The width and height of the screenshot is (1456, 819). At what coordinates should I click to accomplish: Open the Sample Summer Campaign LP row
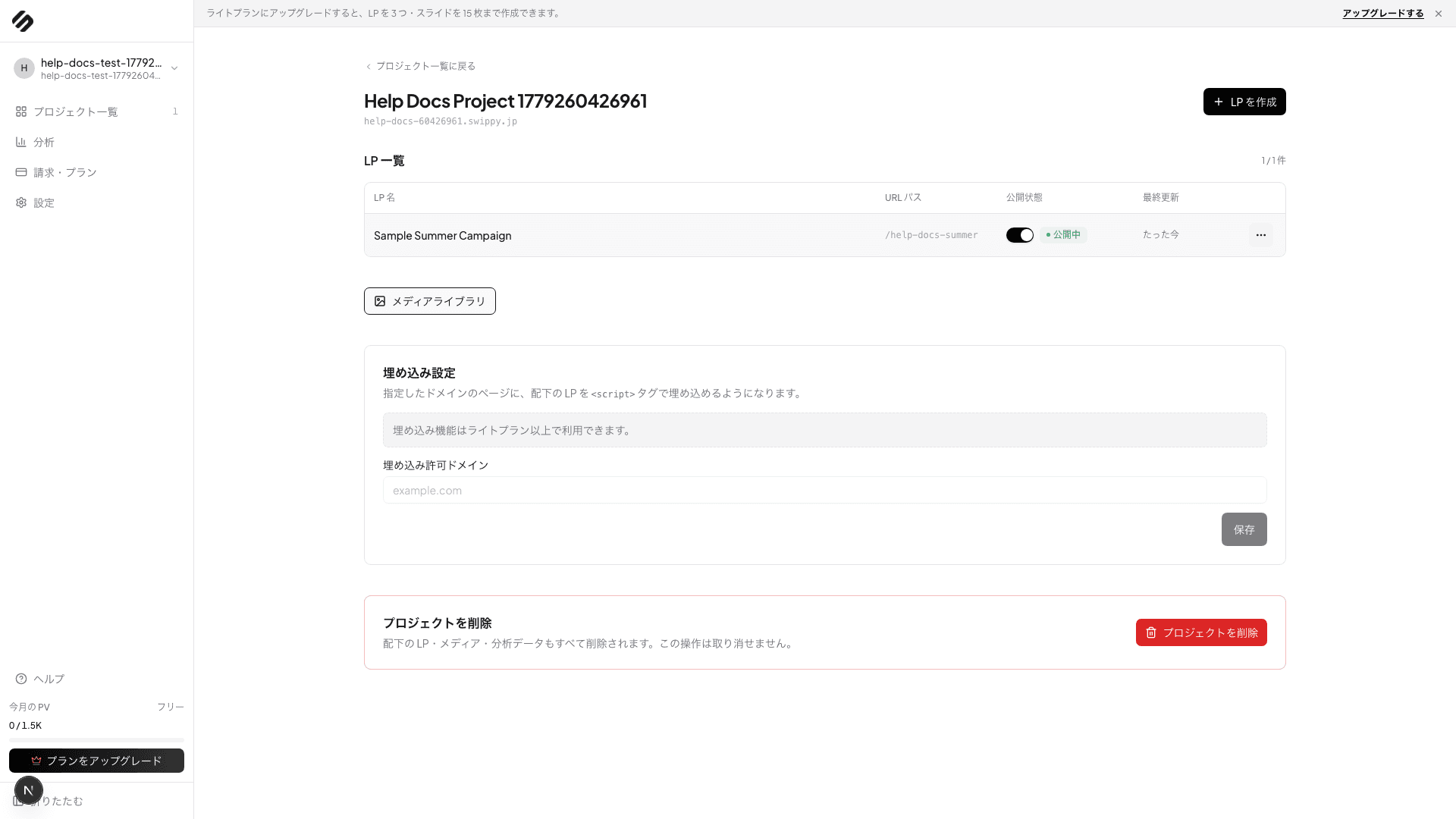pos(825,235)
